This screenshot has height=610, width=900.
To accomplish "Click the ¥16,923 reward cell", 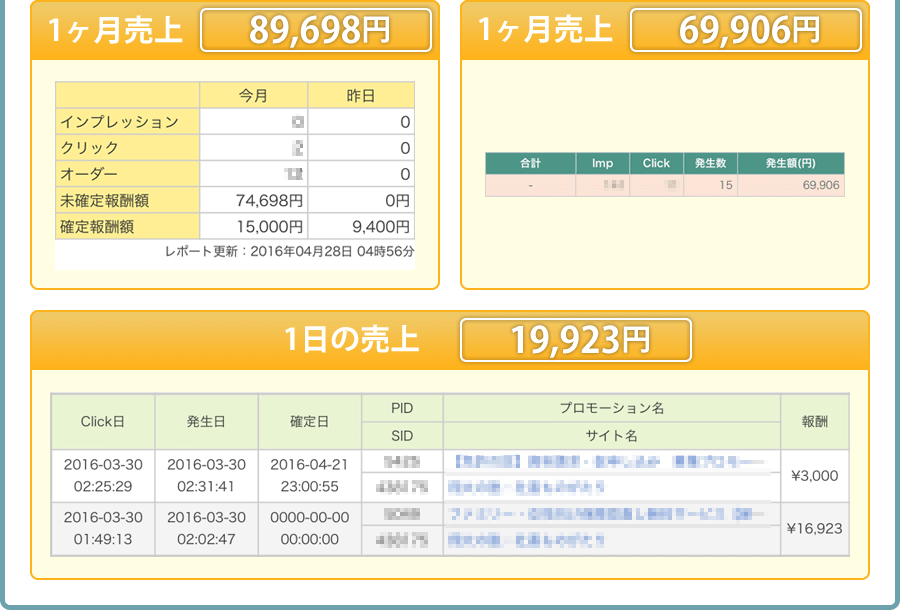I will (x=814, y=528).
